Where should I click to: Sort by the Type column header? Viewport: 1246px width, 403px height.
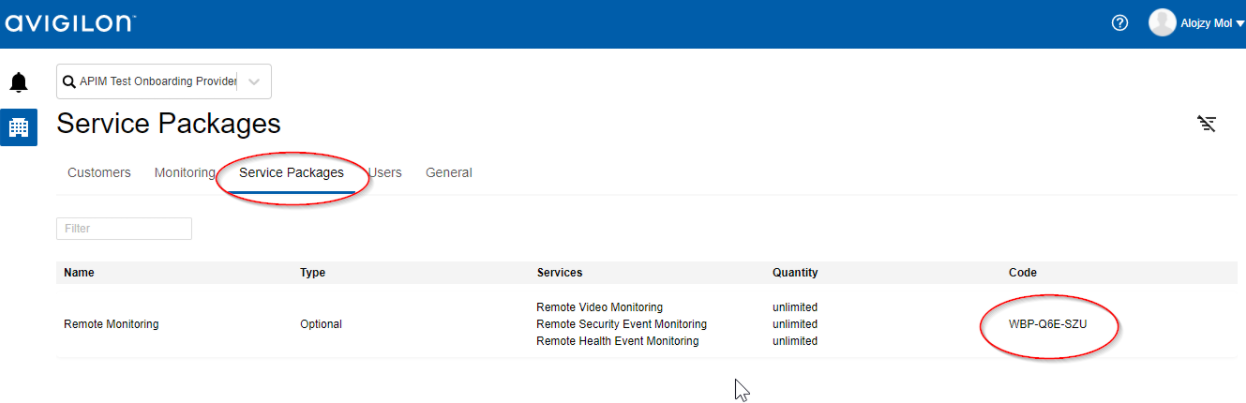[312, 273]
